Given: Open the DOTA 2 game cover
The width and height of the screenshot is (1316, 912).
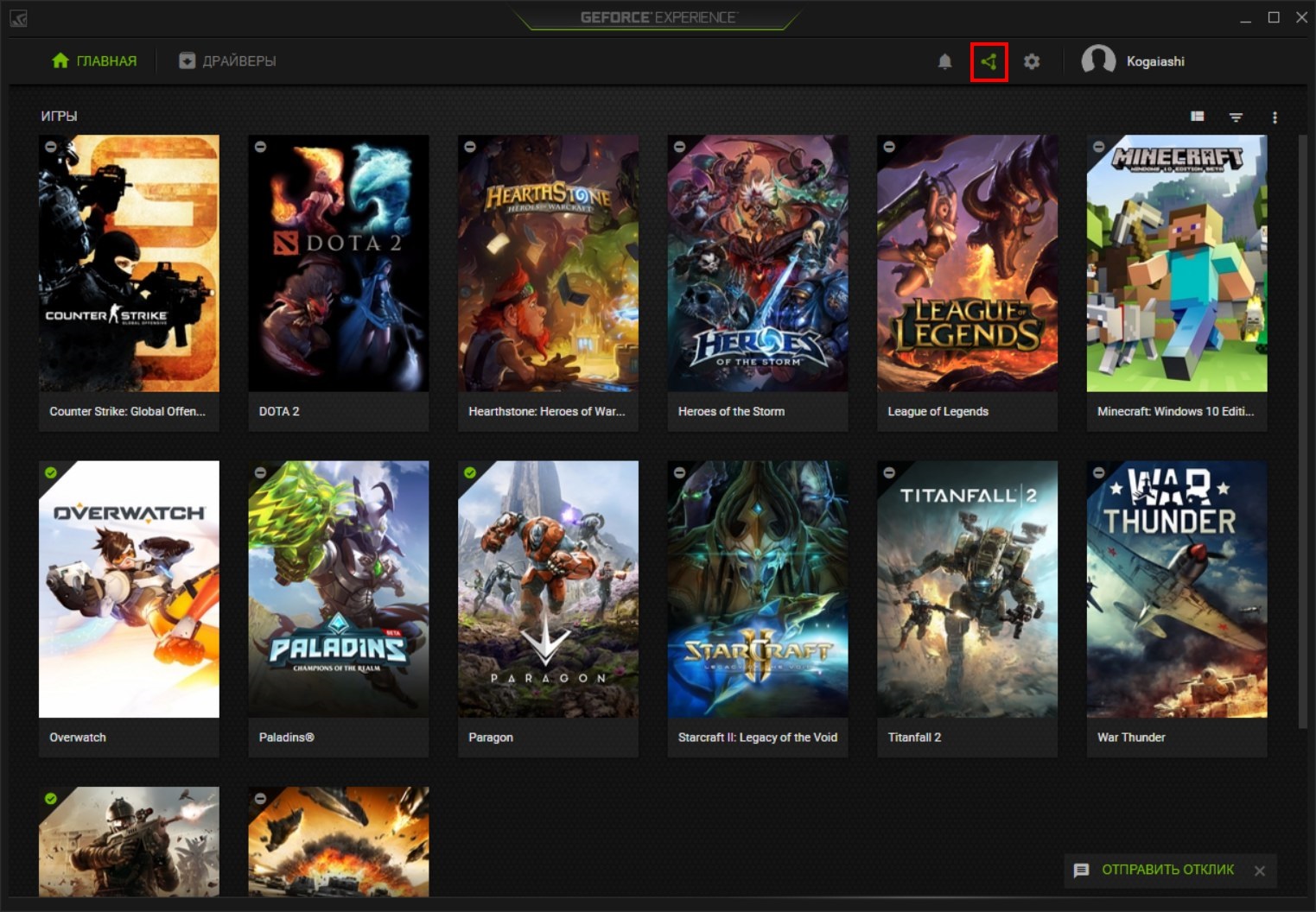Looking at the screenshot, I should [x=339, y=263].
